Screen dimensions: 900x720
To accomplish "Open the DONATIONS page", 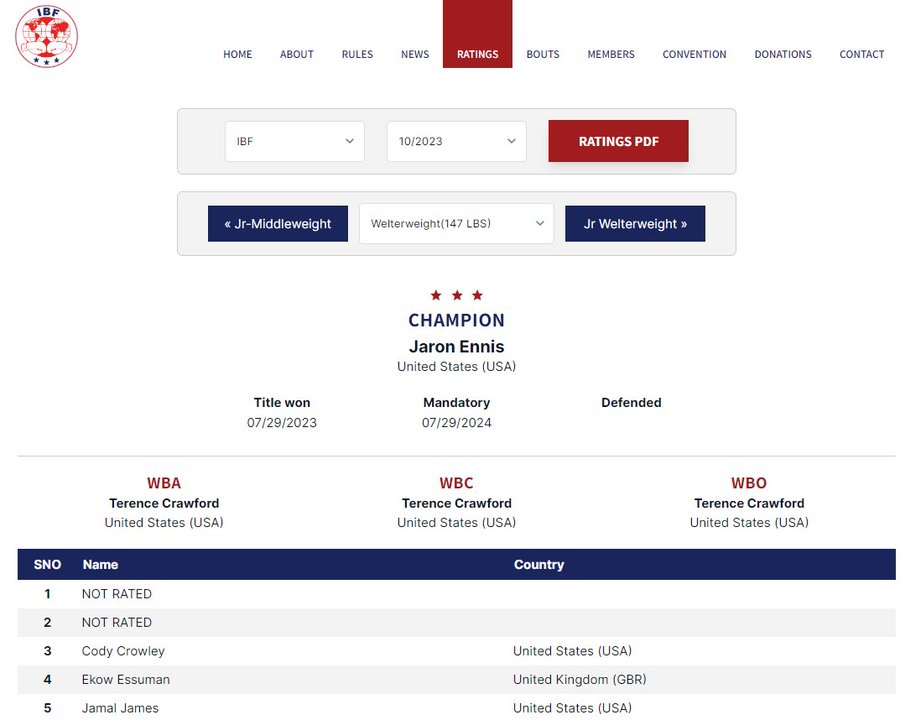I will coord(783,54).
